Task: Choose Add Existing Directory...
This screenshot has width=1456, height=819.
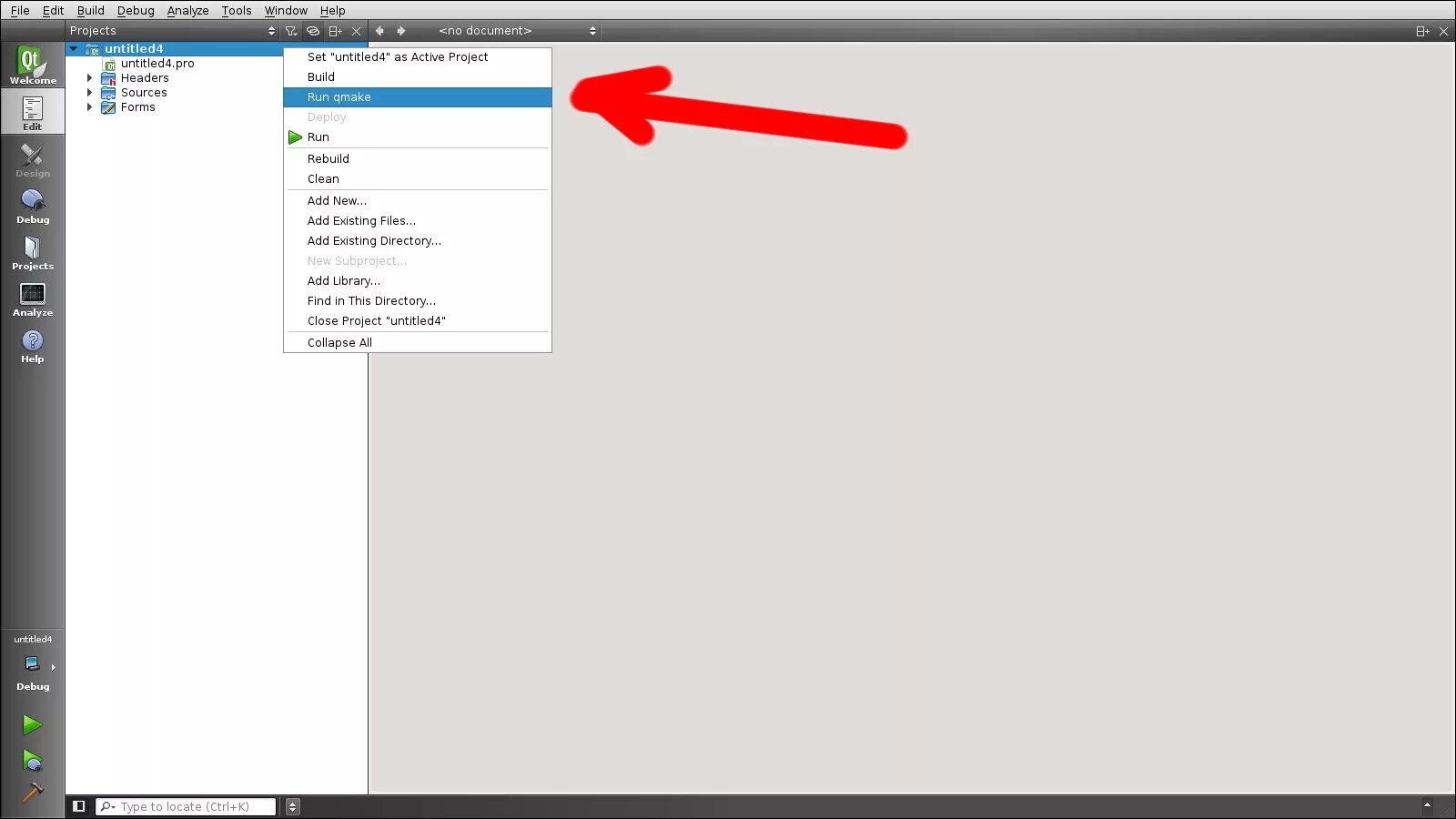Action: (x=418, y=241)
